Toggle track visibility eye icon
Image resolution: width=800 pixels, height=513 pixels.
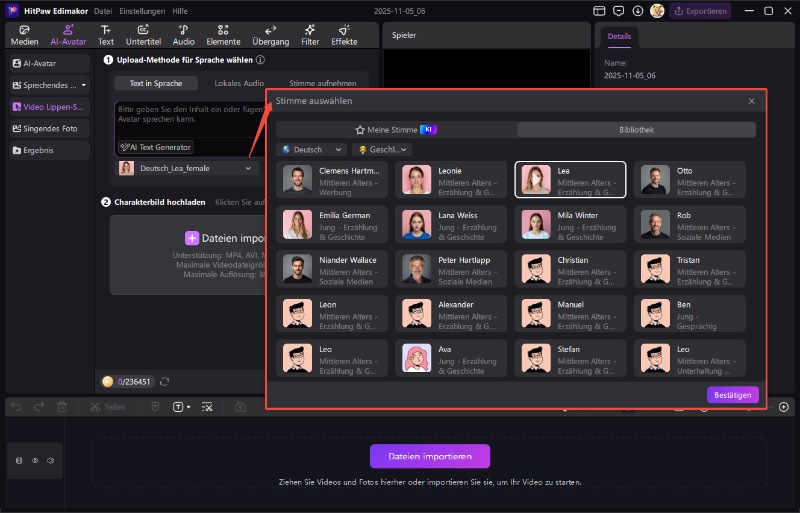[36, 461]
